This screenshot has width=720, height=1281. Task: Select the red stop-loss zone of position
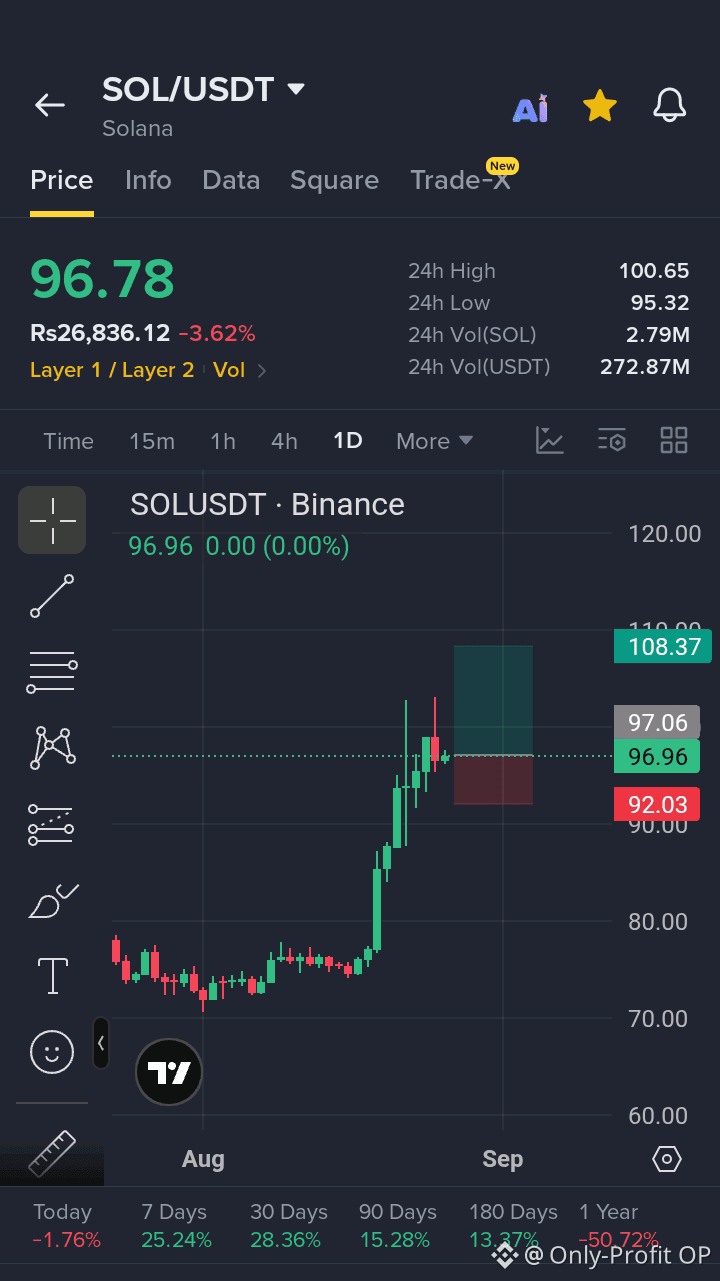pos(493,780)
